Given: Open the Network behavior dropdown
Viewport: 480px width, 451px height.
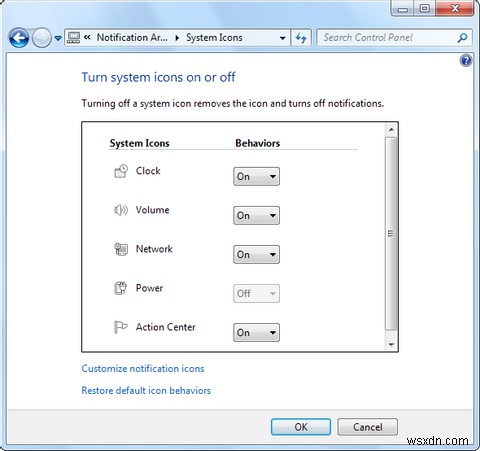Looking at the screenshot, I should pyautogui.click(x=256, y=254).
